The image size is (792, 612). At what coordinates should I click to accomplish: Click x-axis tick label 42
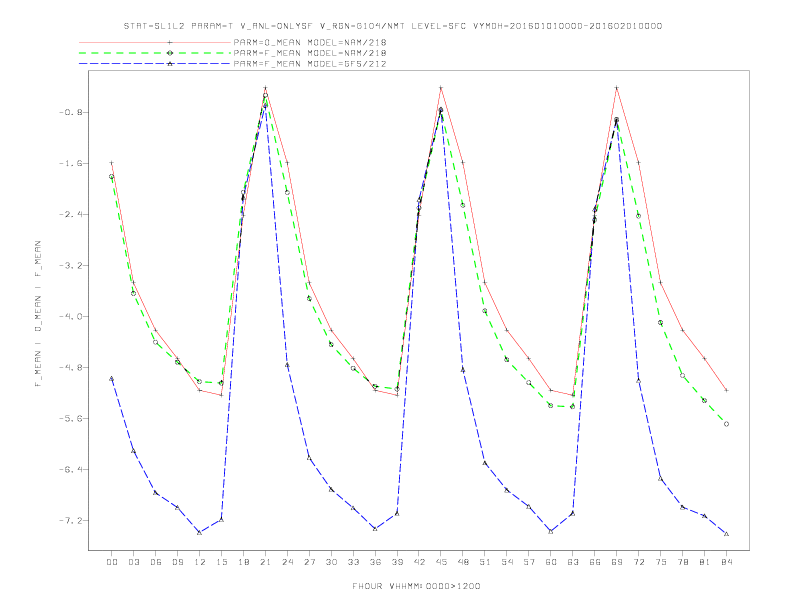tap(419, 562)
